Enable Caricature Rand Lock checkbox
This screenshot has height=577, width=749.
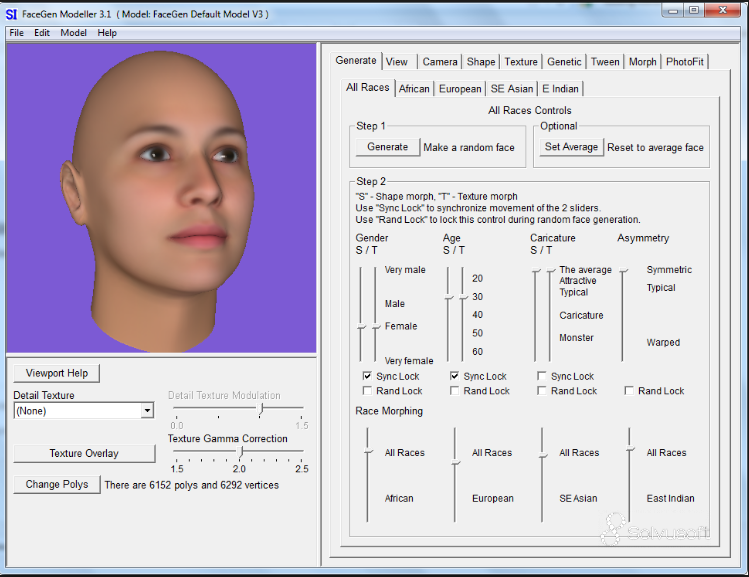pos(542,391)
